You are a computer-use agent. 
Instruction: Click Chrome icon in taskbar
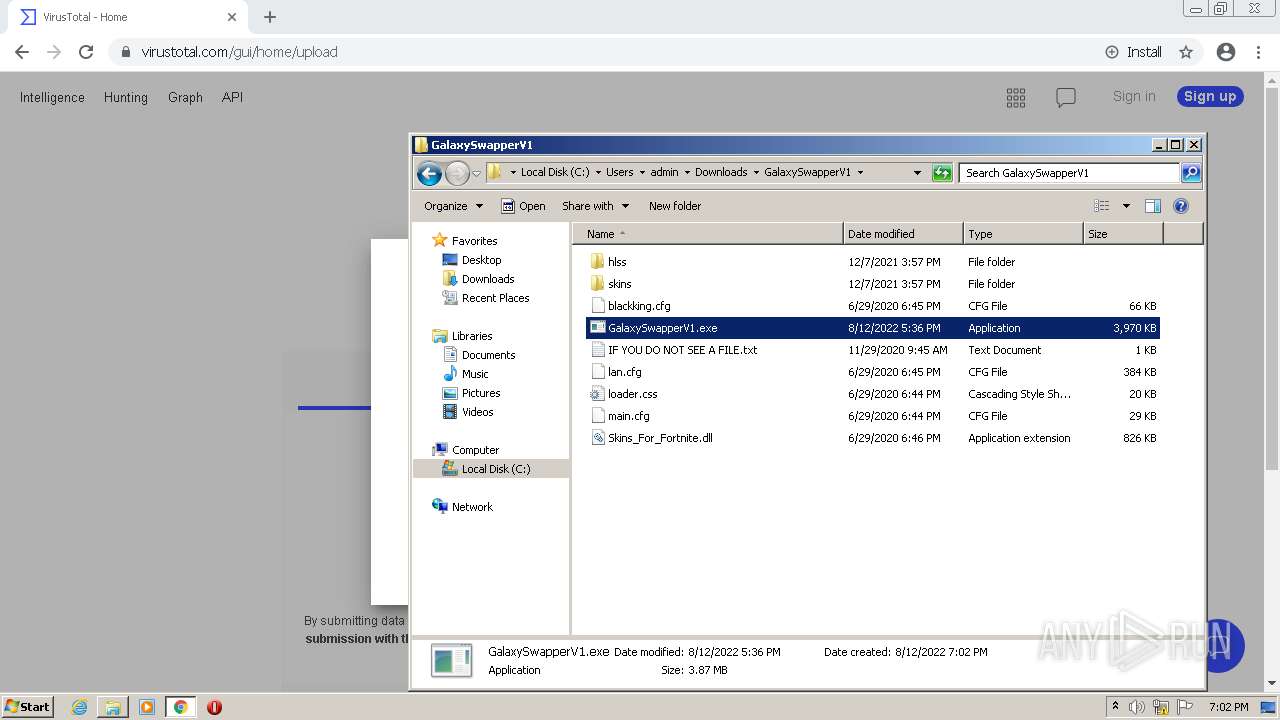pyautogui.click(x=180, y=707)
